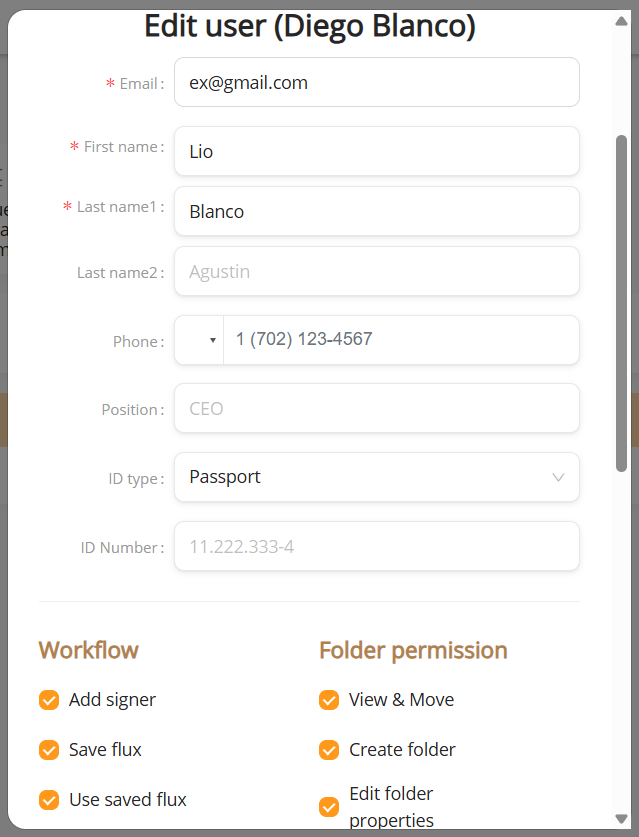The height and width of the screenshot is (837, 639).
Task: Click the phone number input field
Action: (x=401, y=340)
